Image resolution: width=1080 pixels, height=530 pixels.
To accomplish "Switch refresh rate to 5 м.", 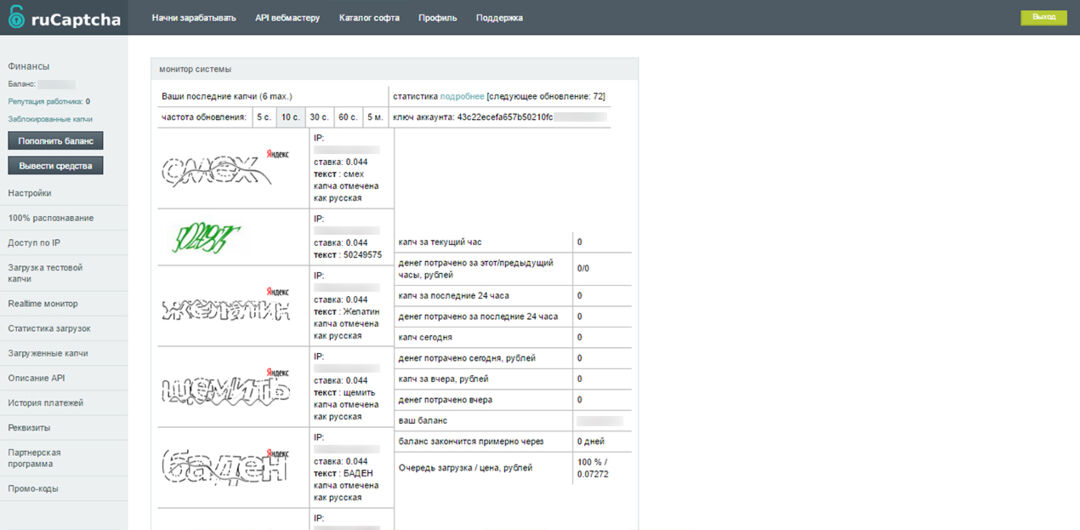I will 374,117.
